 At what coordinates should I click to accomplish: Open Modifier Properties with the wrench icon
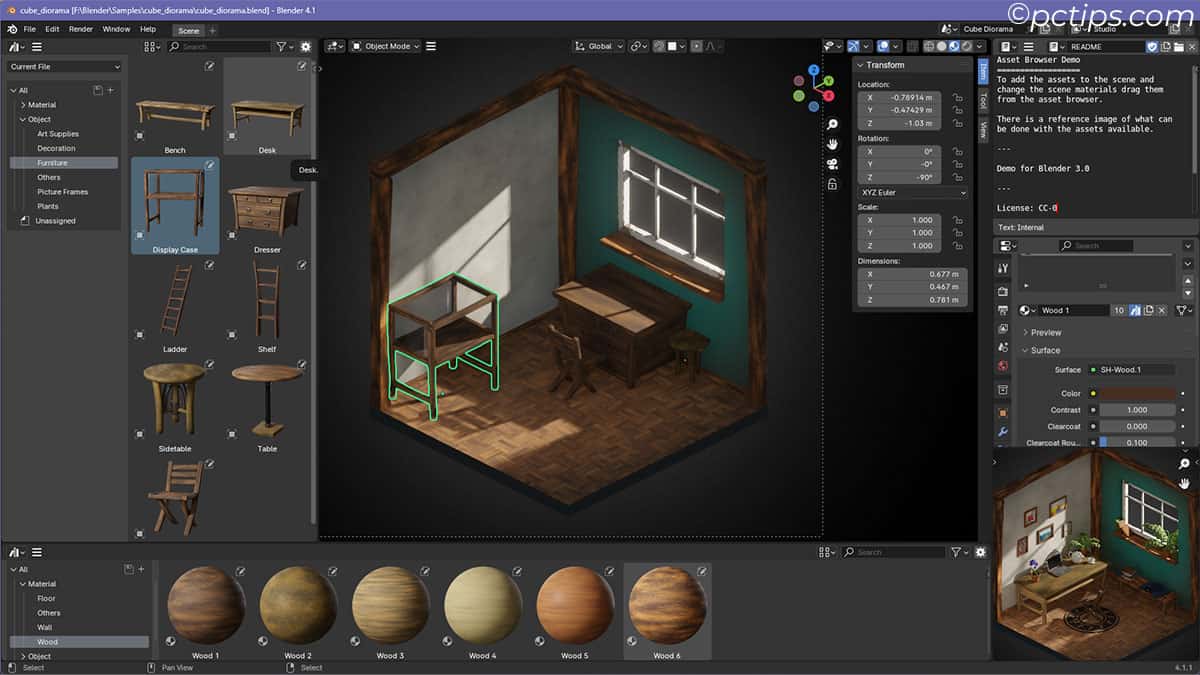(x=1003, y=431)
